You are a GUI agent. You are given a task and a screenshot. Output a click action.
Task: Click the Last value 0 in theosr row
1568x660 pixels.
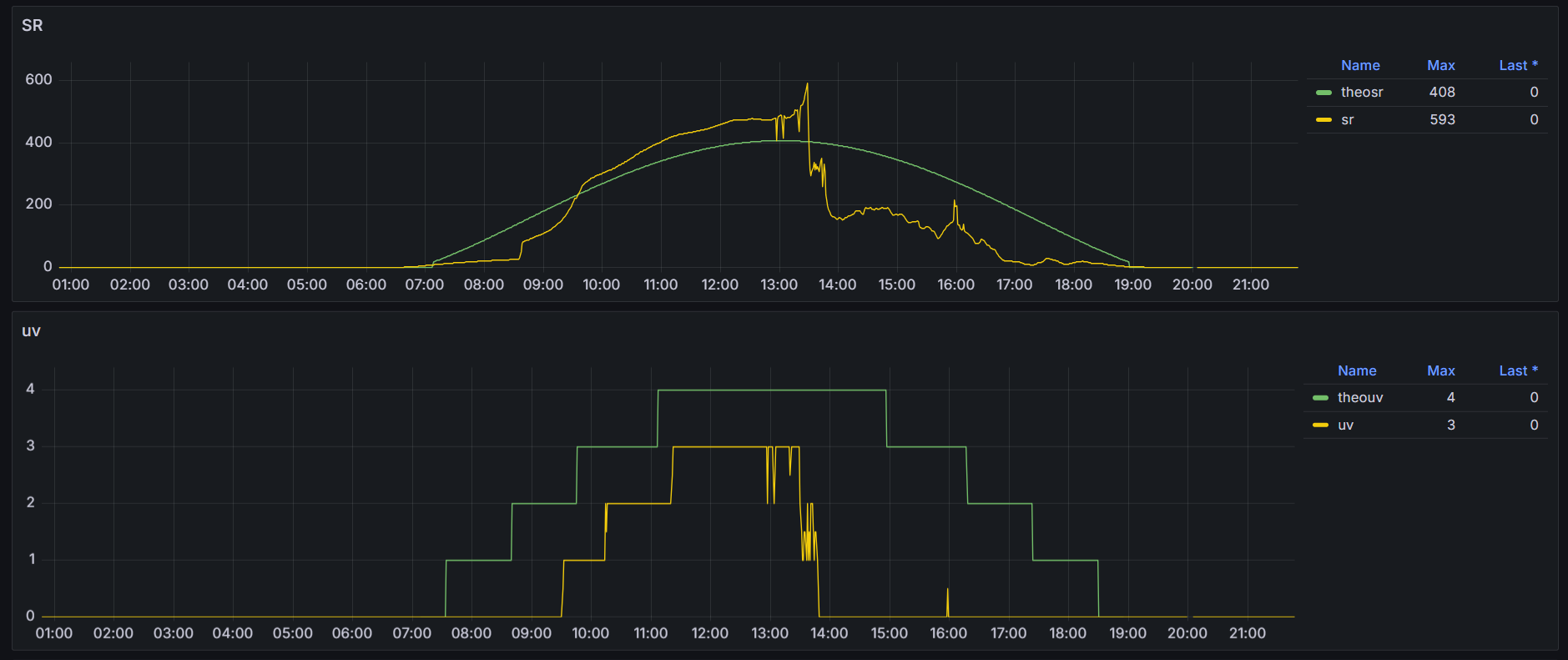(1534, 92)
